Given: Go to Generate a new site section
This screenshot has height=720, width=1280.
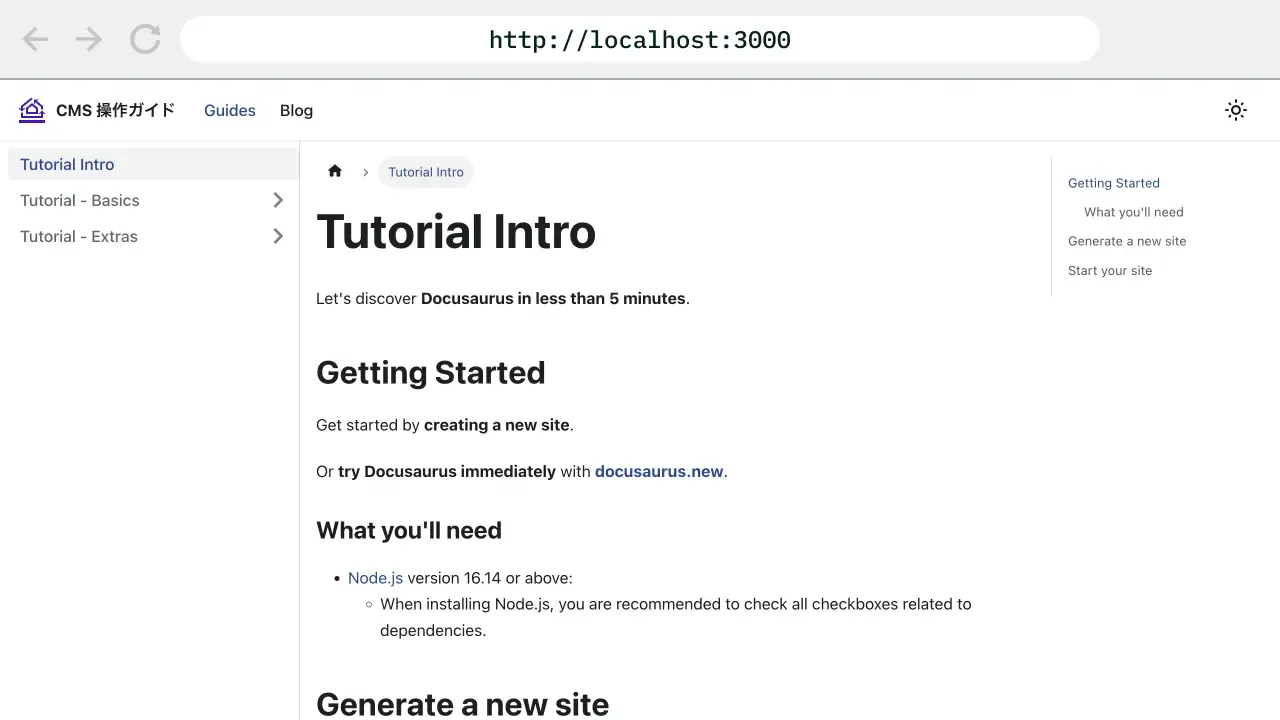Looking at the screenshot, I should (x=1127, y=241).
